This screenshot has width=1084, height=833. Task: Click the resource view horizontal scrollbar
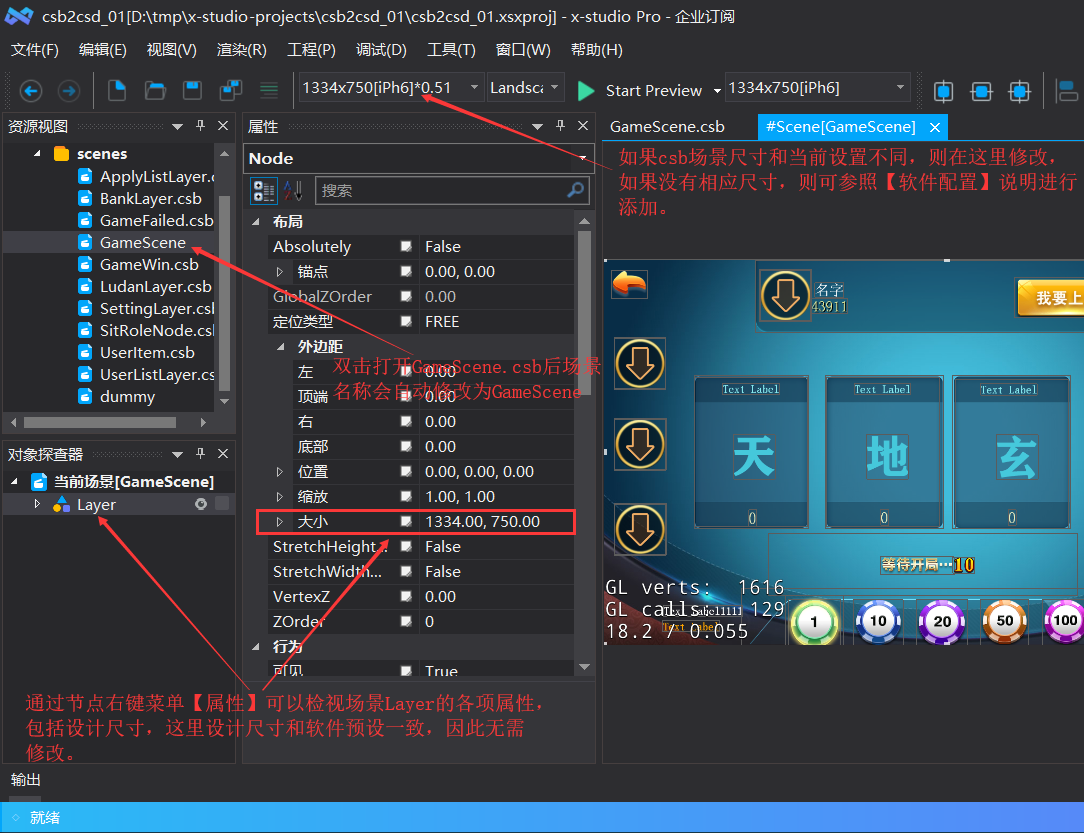(100, 422)
